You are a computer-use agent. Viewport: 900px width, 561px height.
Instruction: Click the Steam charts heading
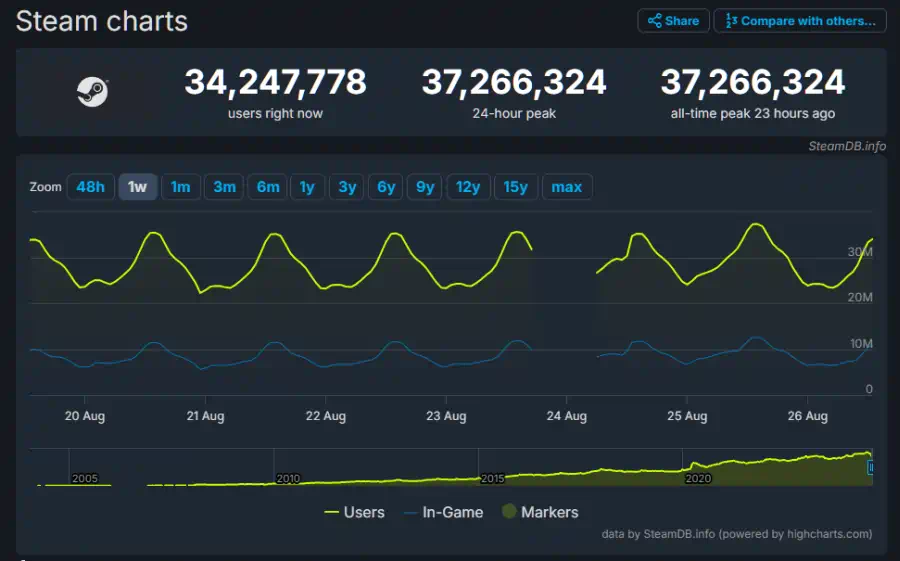[x=102, y=22]
